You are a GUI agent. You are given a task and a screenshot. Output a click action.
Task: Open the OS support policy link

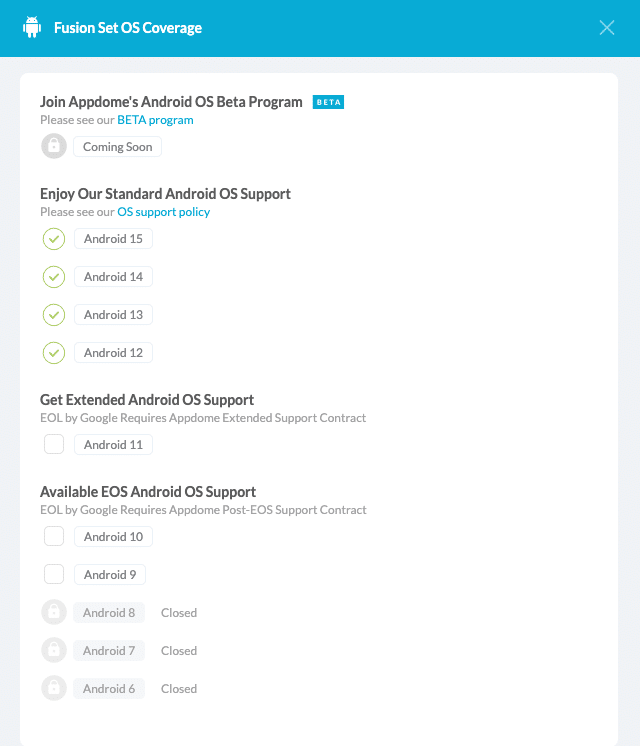click(x=163, y=212)
